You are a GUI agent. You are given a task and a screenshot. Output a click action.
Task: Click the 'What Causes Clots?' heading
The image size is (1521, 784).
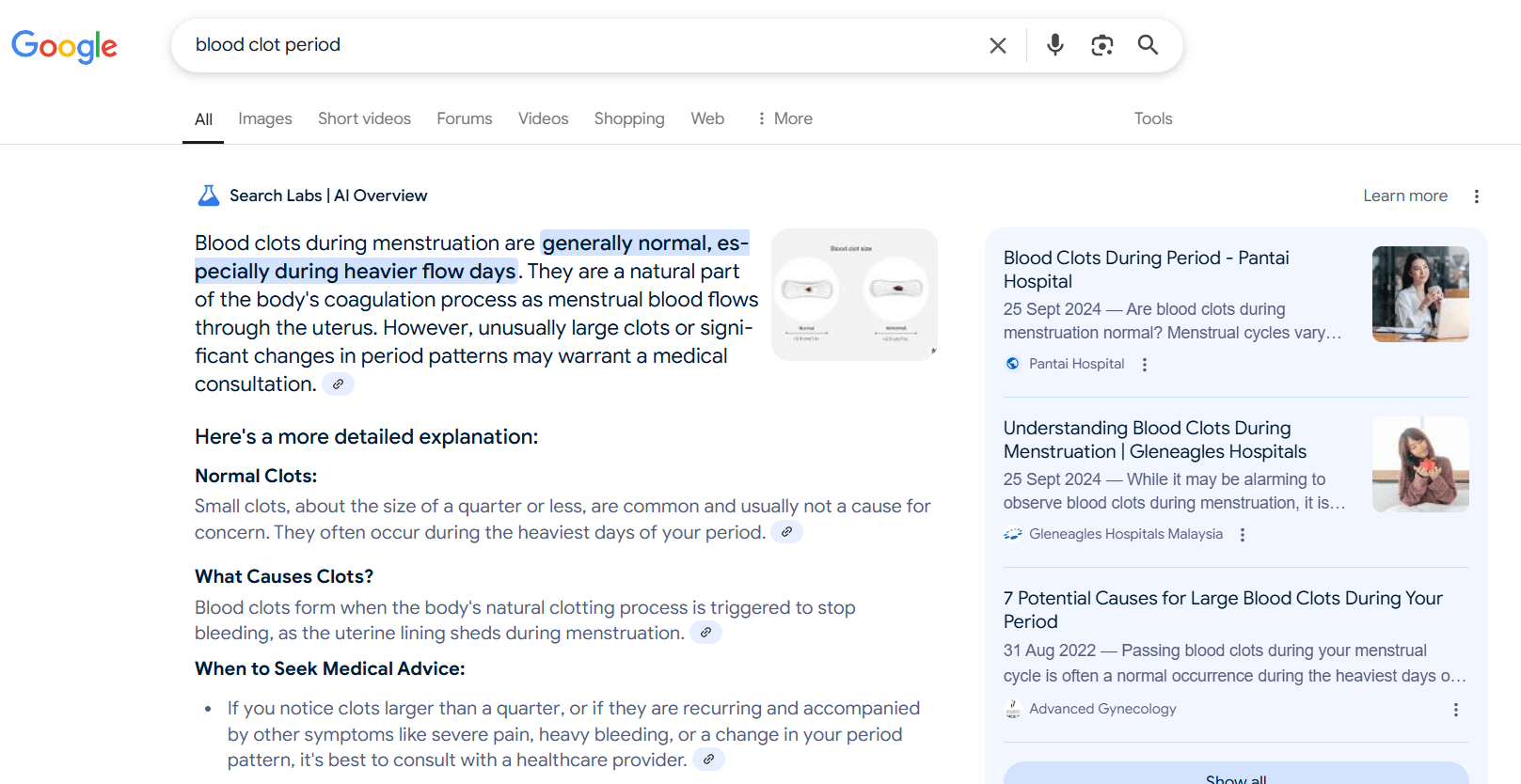[284, 576]
